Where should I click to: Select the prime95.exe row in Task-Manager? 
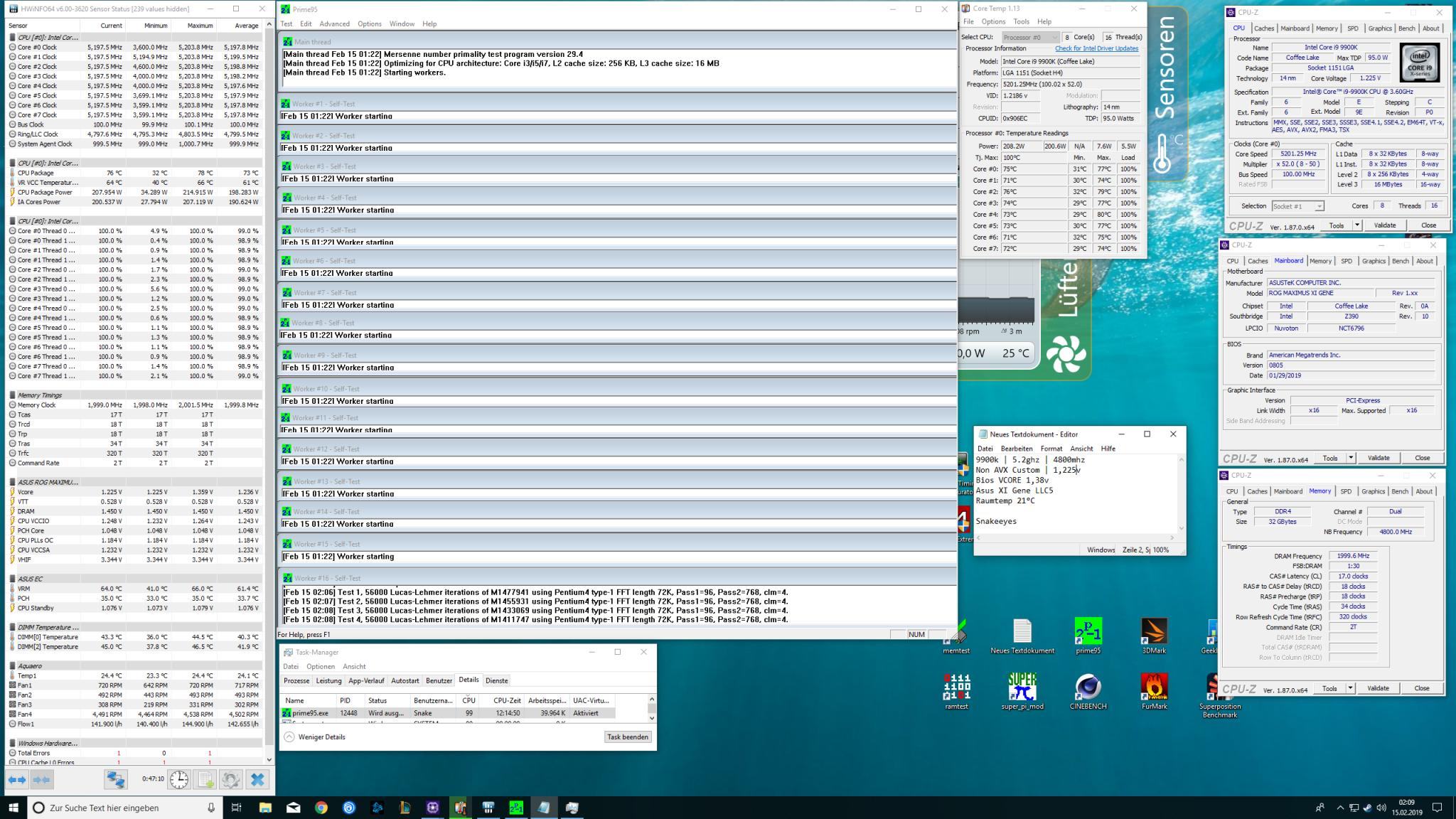(448, 712)
